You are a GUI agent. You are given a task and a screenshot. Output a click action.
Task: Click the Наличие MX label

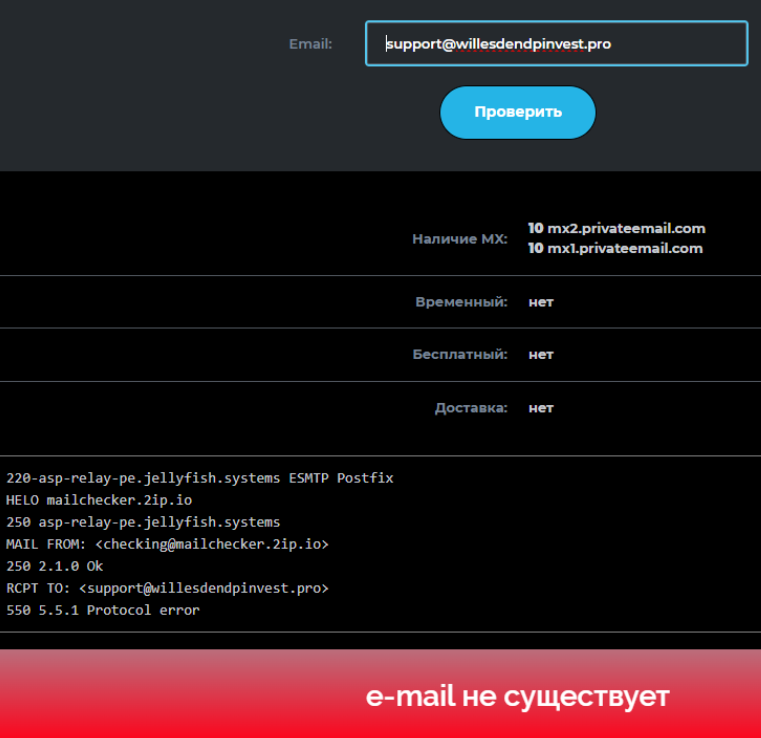click(x=459, y=239)
